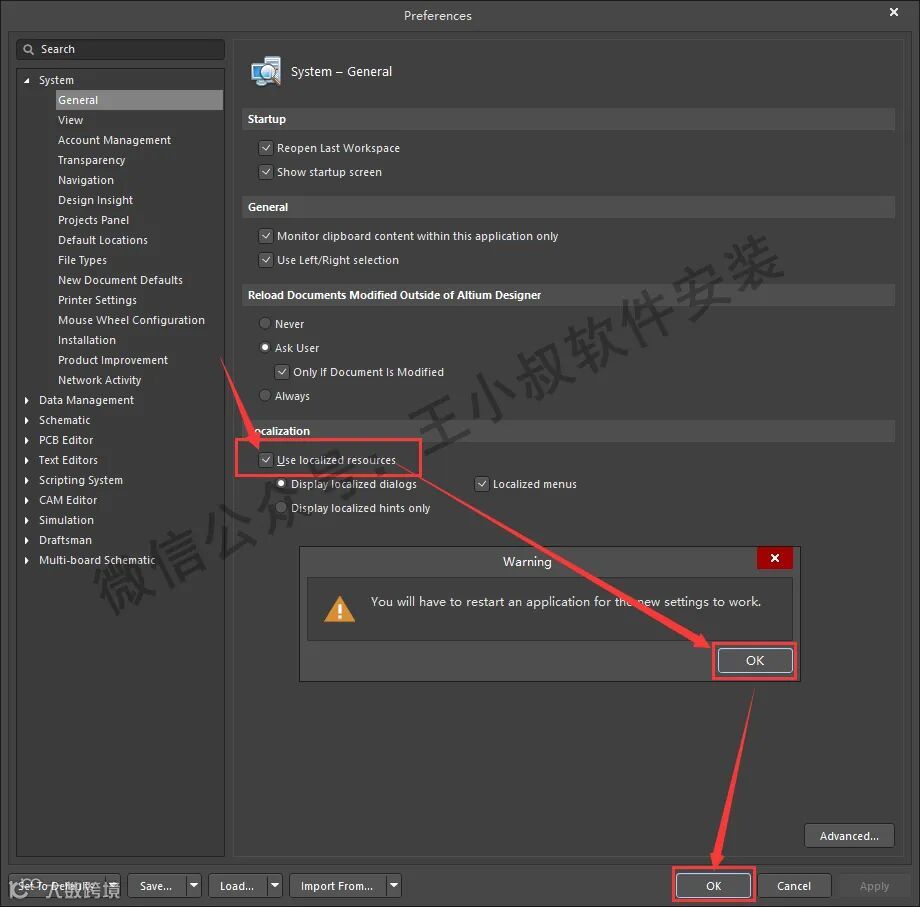Image resolution: width=920 pixels, height=907 pixels.
Task: Toggle Reopen Last Workspace checkbox
Action: tap(266, 148)
